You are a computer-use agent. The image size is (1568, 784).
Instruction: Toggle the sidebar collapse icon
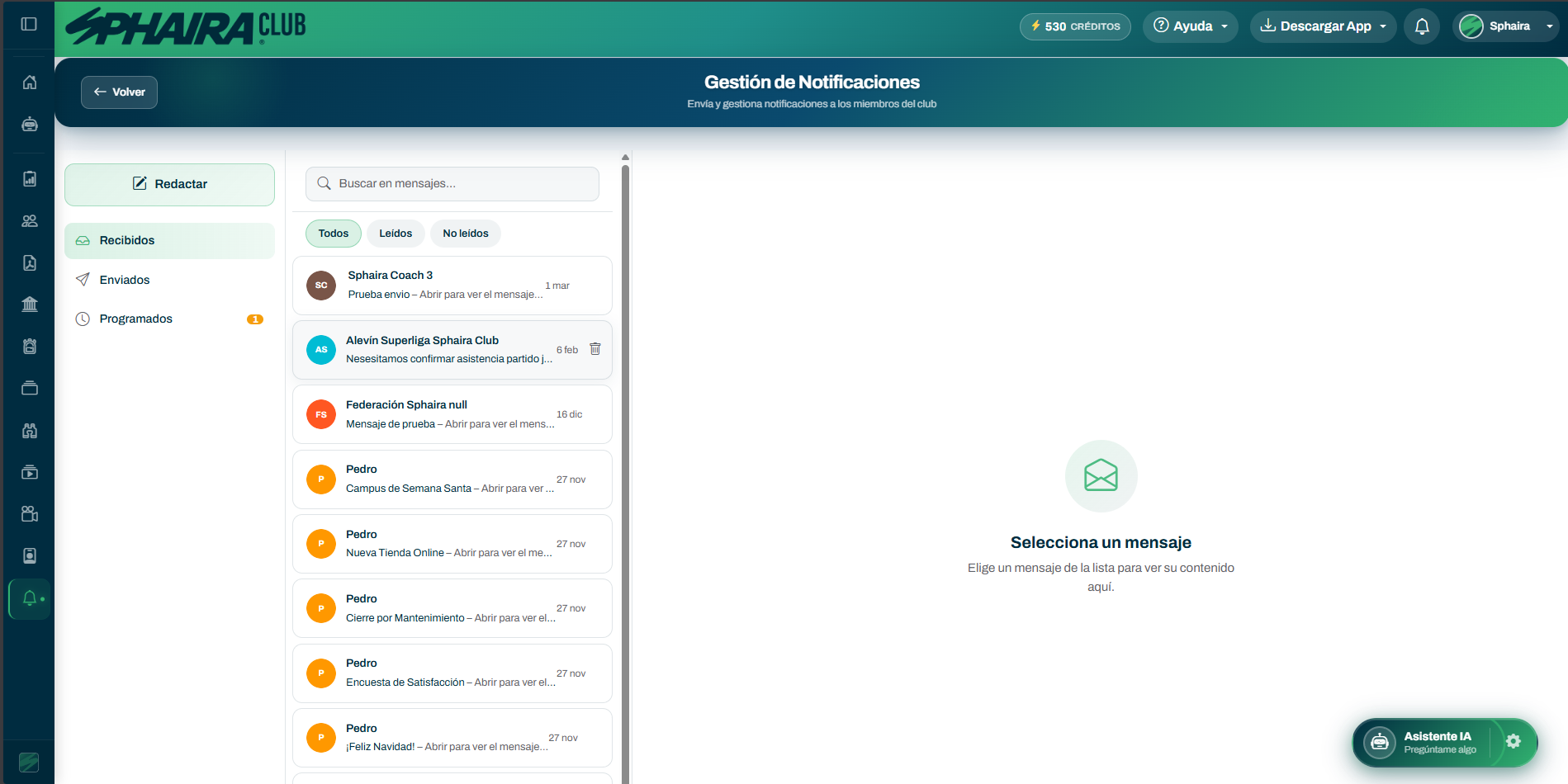click(29, 24)
